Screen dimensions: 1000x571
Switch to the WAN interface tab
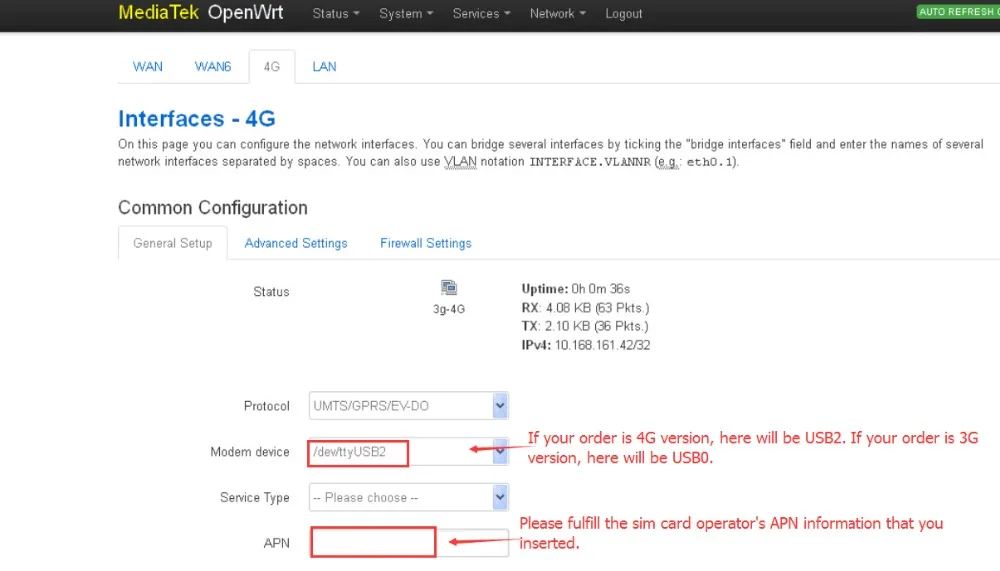click(147, 67)
